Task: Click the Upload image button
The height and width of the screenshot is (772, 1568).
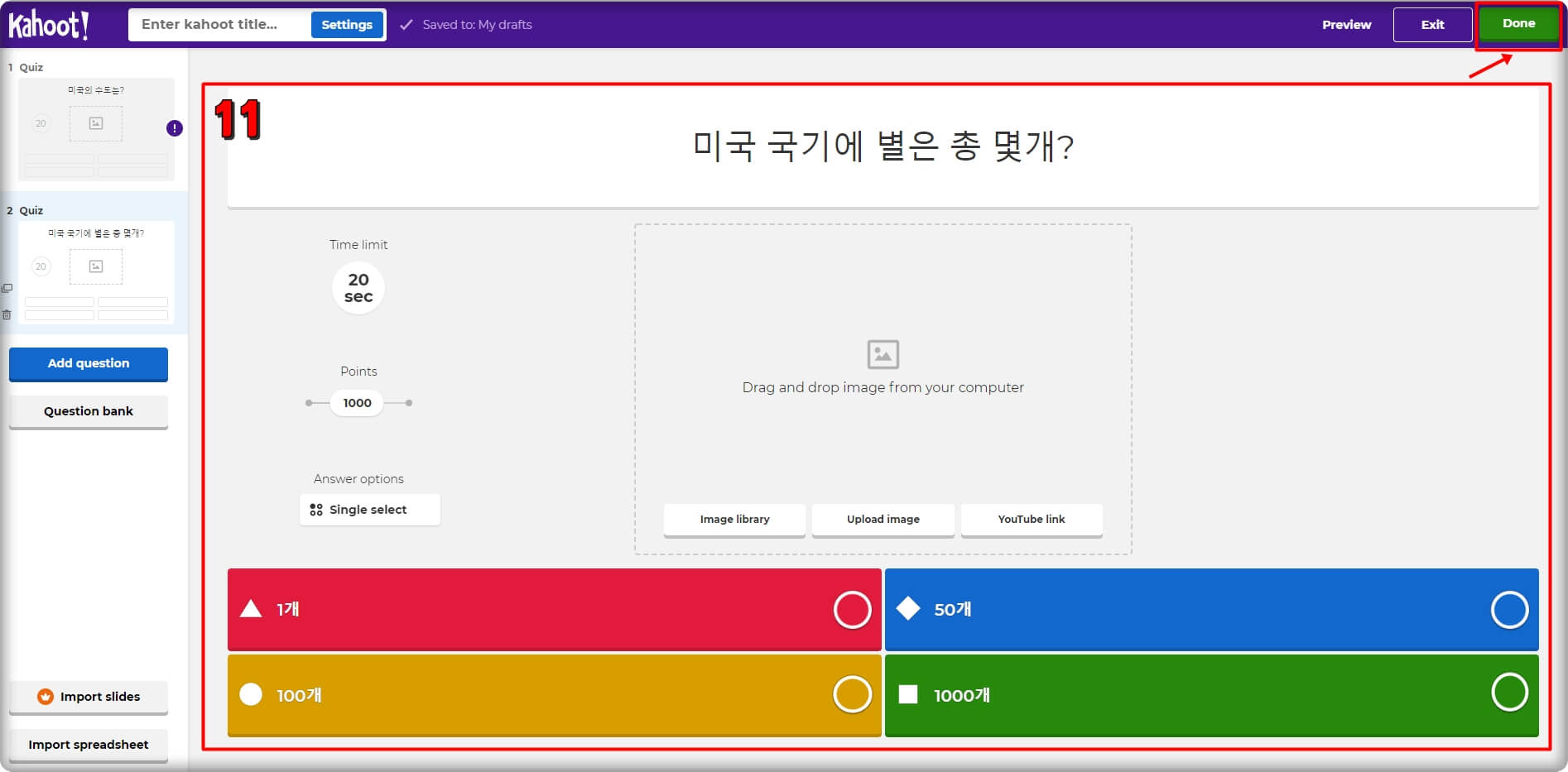Action: (x=883, y=520)
